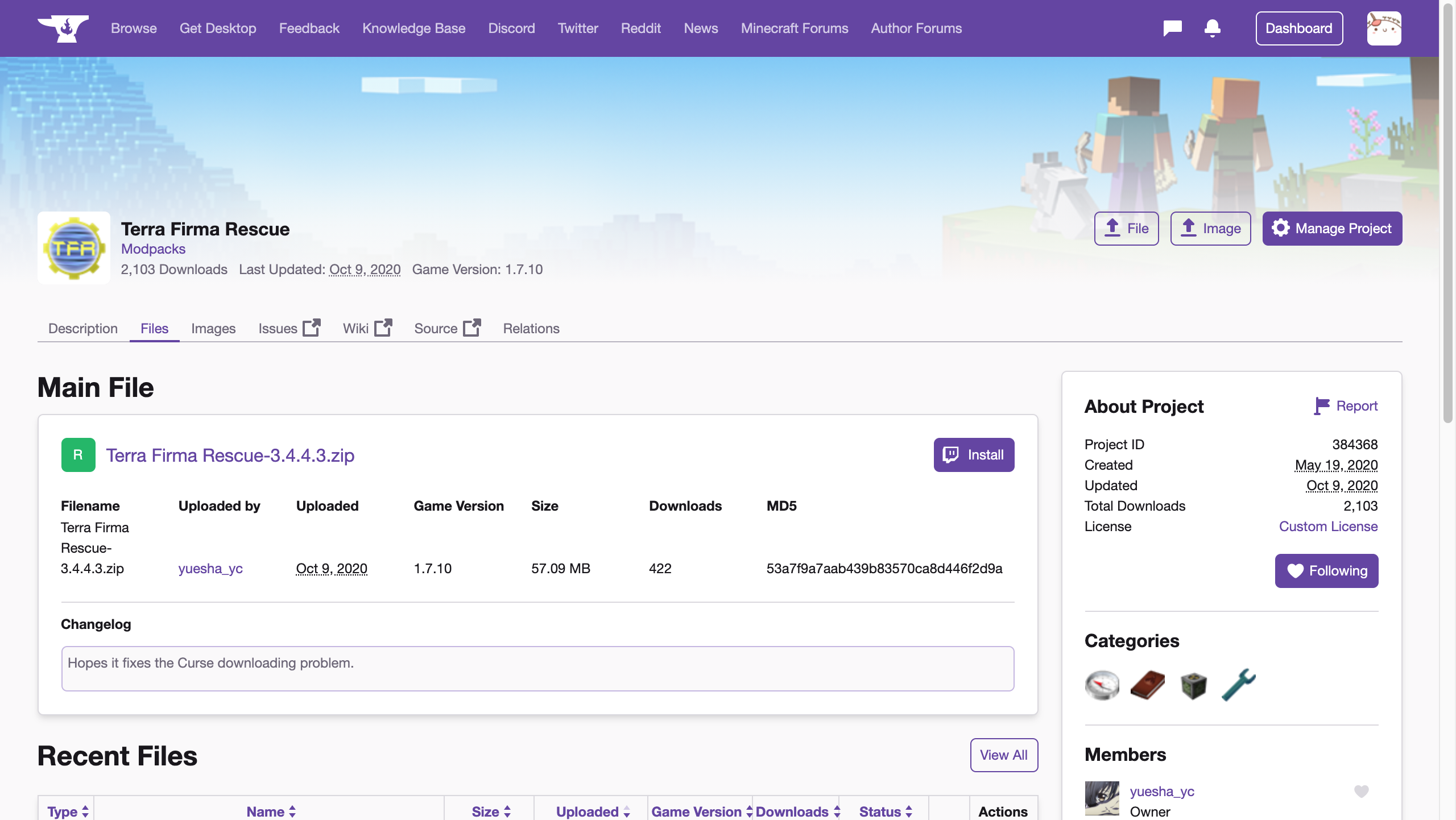Open Twitter link in navigation
This screenshot has height=820, width=1456.
578,28
